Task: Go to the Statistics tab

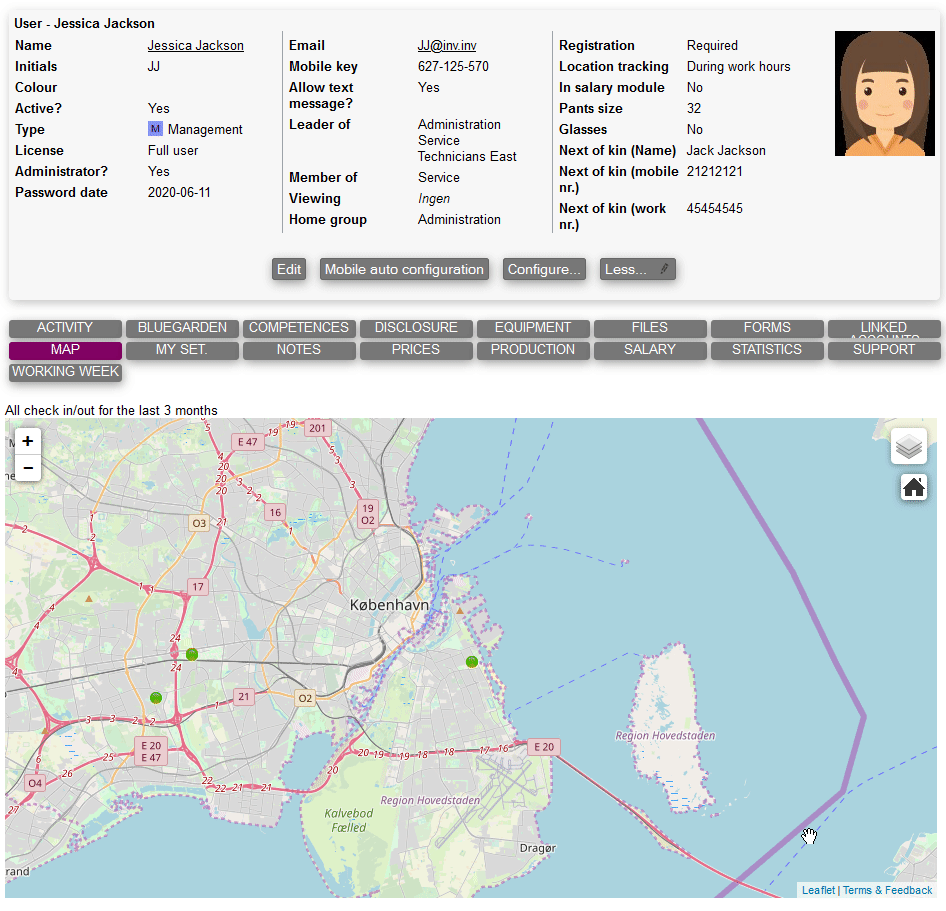Action: (766, 350)
